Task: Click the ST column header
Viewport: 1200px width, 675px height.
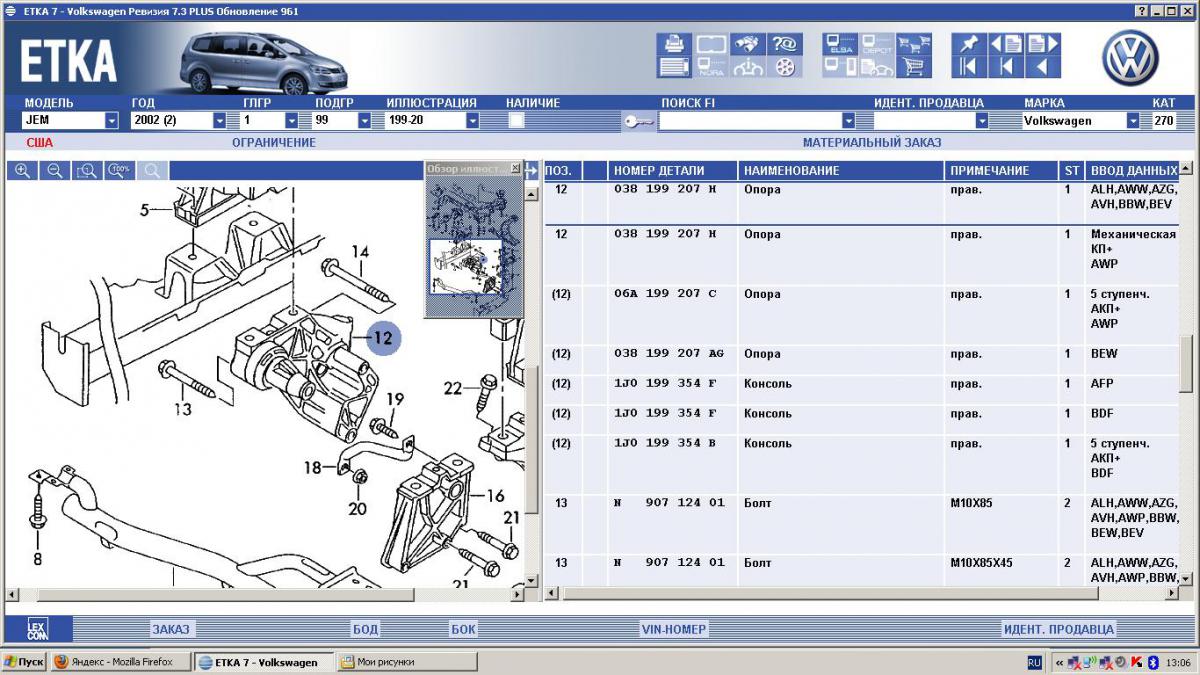Action: pos(1071,171)
